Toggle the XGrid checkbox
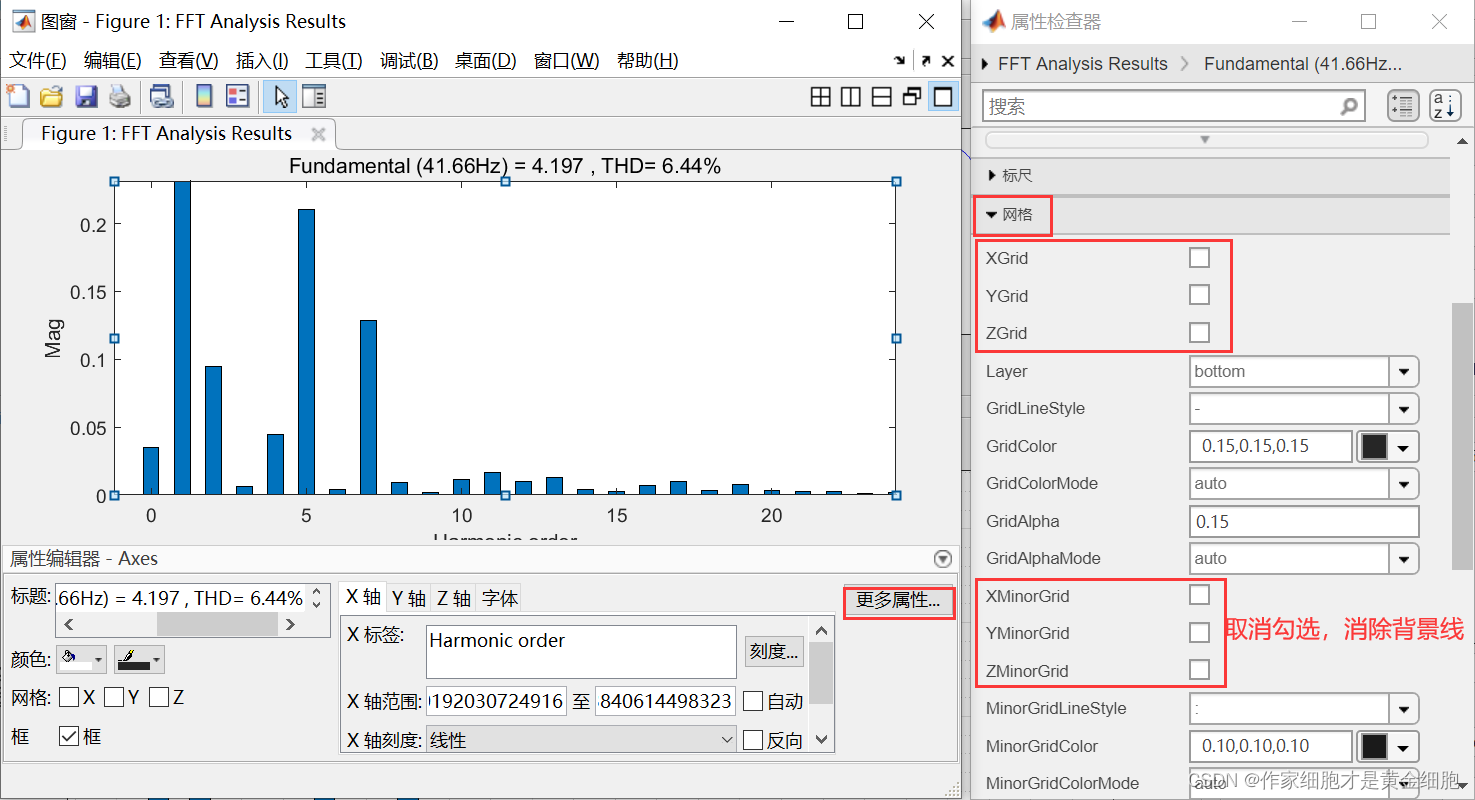This screenshot has width=1475, height=800. 1199,258
